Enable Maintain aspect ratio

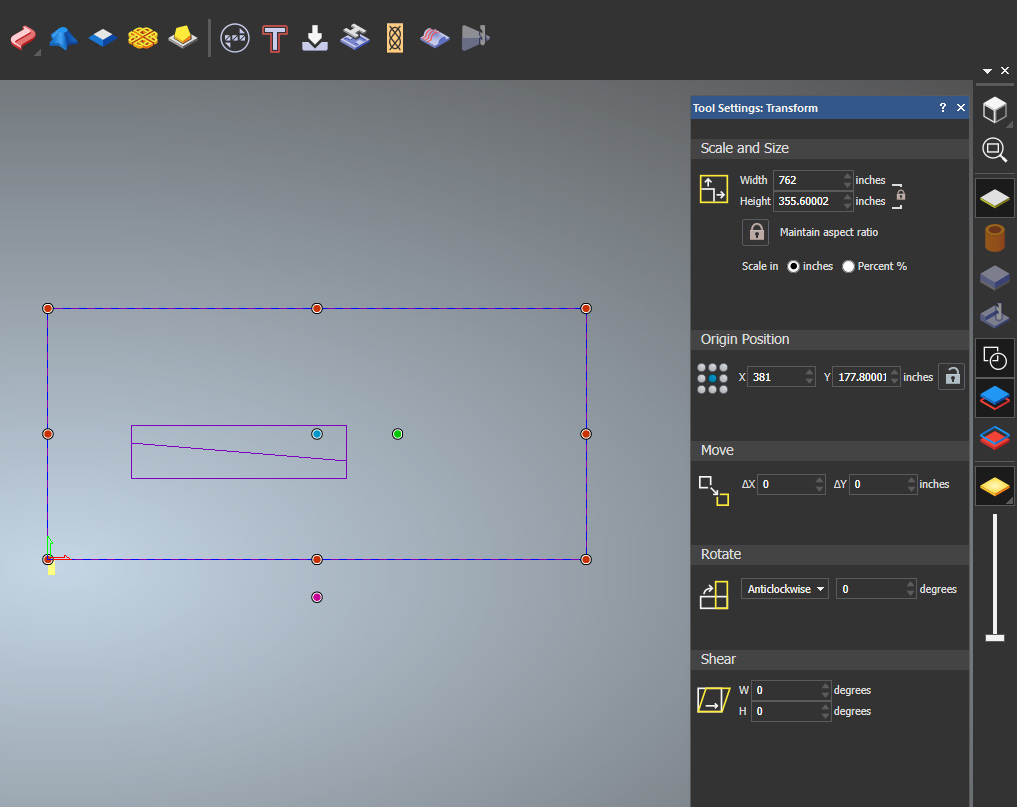[756, 232]
